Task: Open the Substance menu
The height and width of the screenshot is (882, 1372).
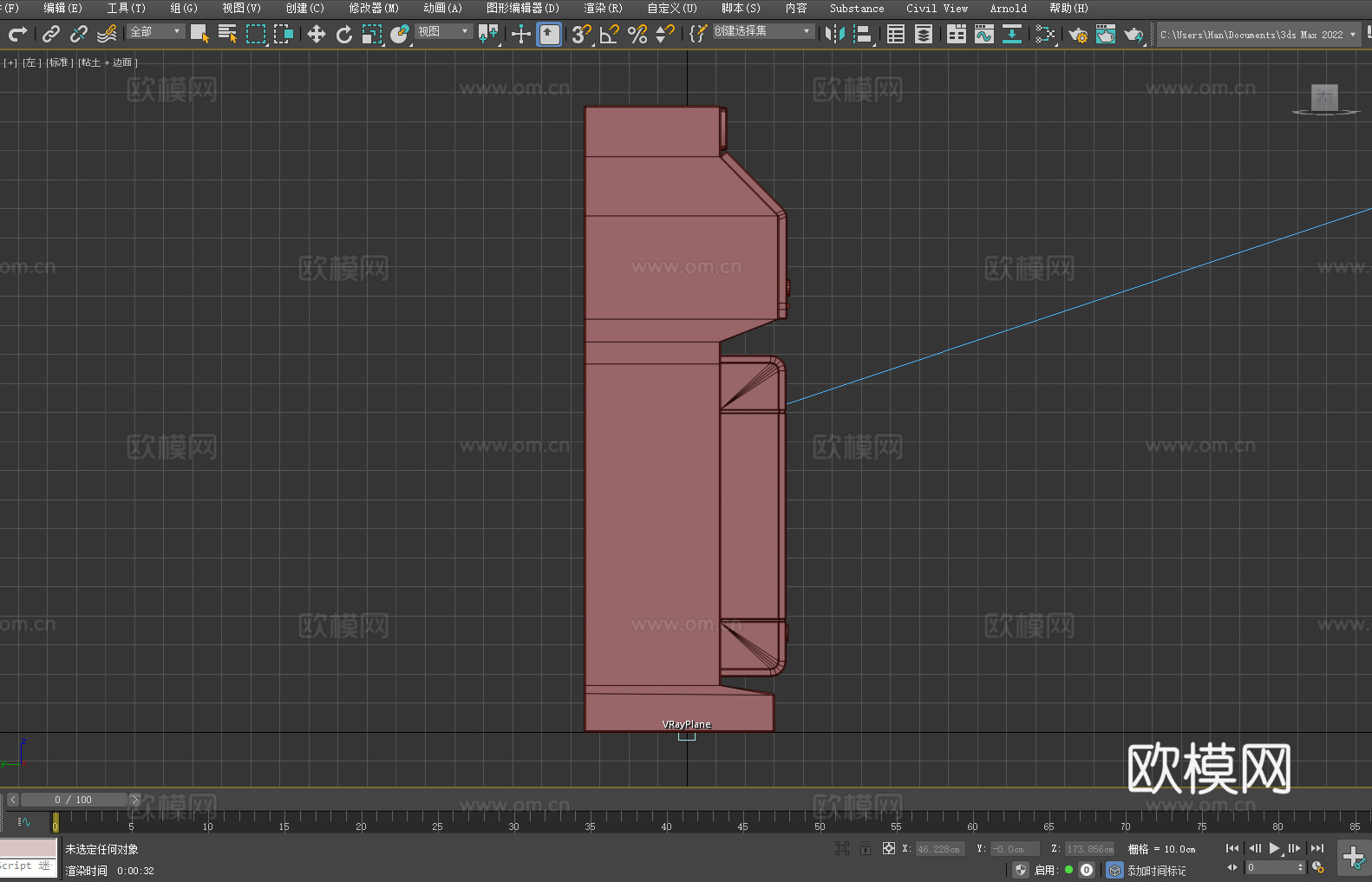Action: [x=857, y=8]
